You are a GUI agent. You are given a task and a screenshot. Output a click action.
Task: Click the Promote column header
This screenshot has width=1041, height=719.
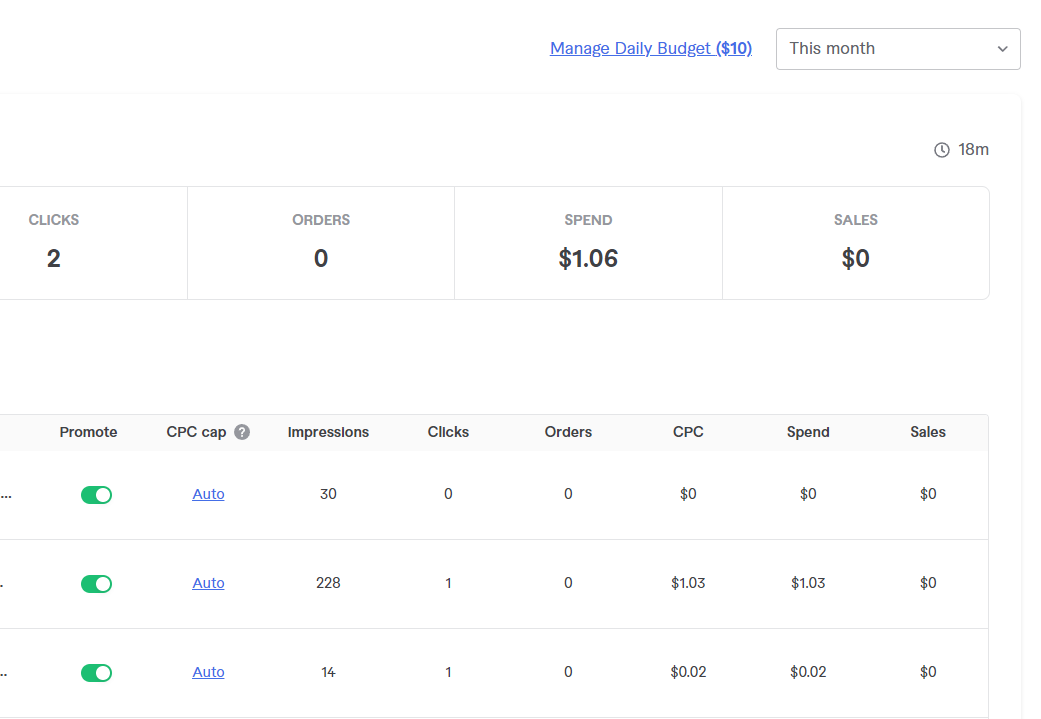(x=88, y=432)
